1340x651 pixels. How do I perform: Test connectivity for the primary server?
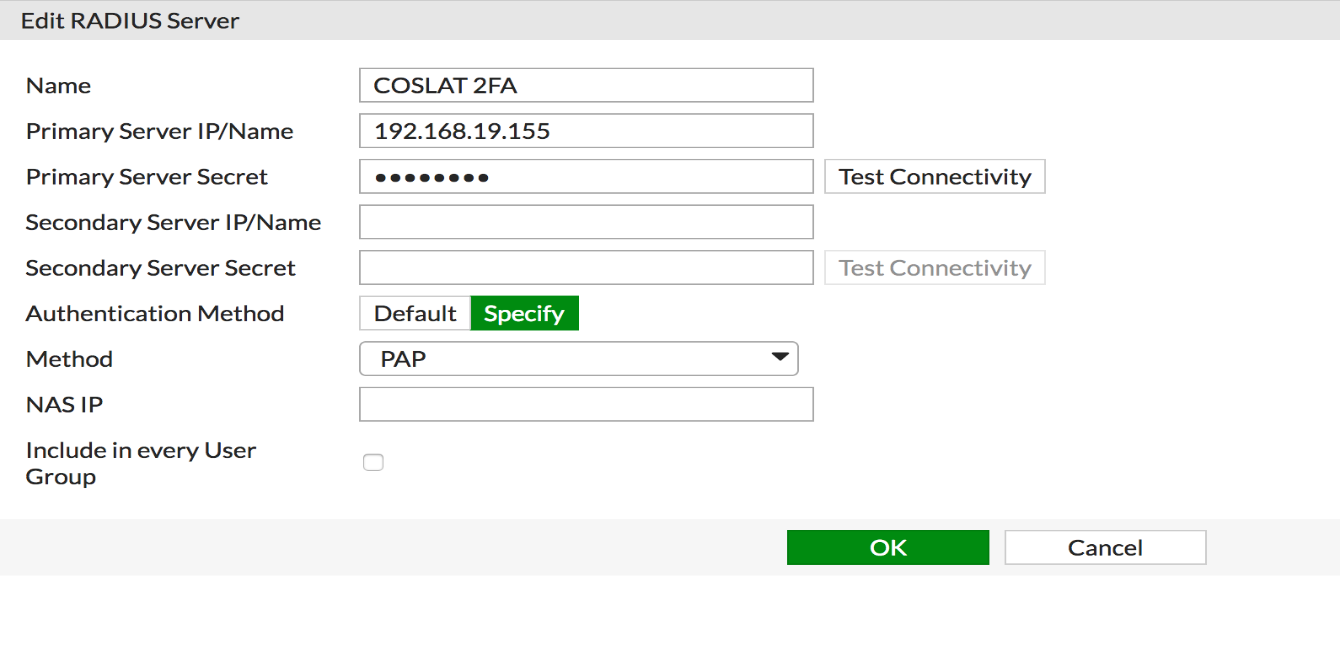click(x=935, y=177)
